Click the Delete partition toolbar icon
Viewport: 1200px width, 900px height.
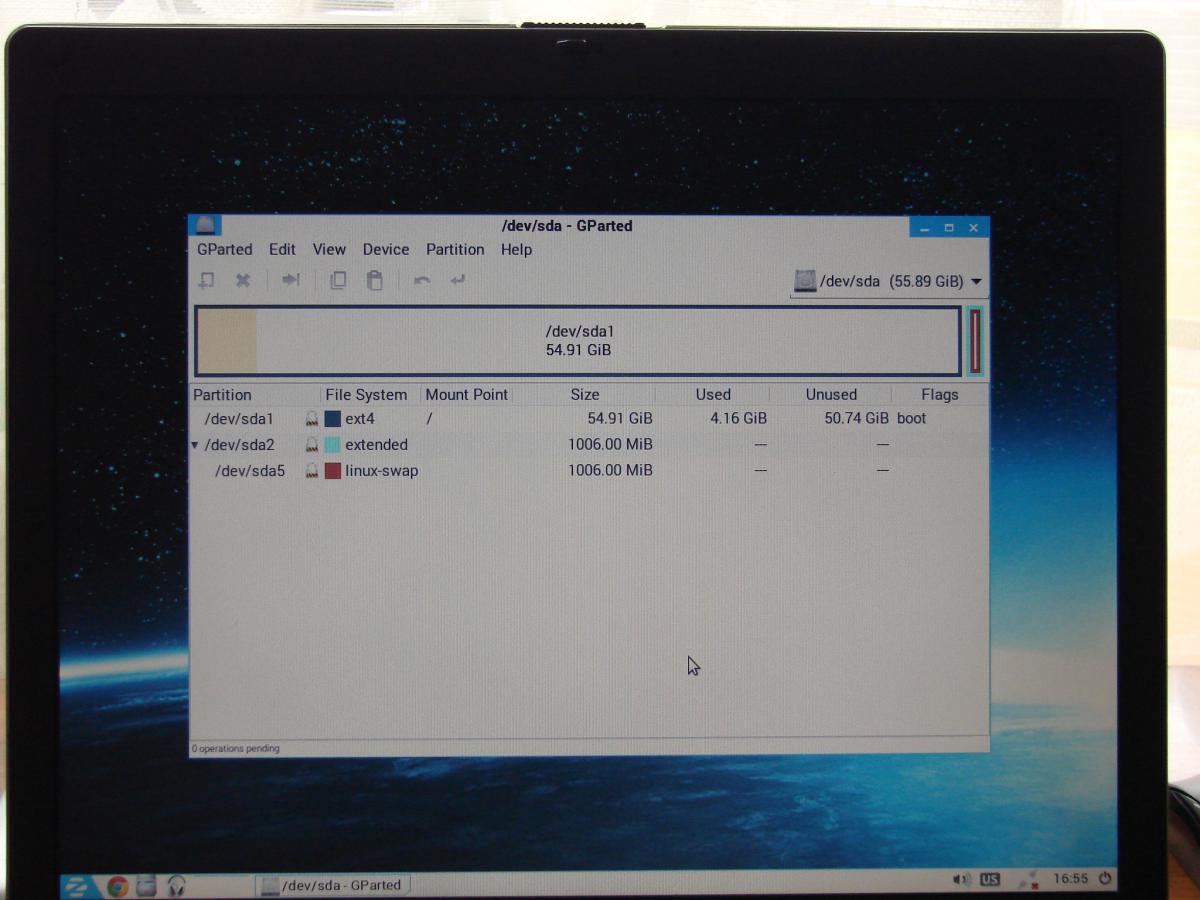point(243,281)
